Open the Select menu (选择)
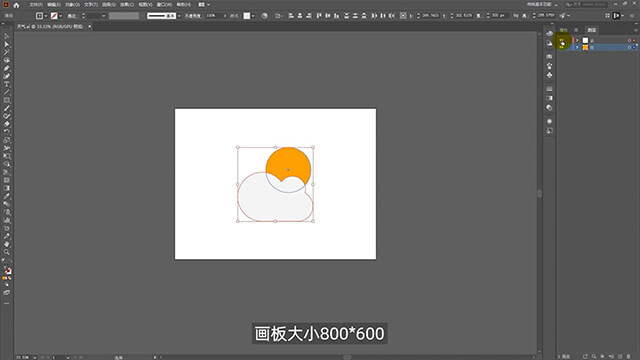Image resolution: width=640 pixels, height=360 pixels. coord(109,4)
